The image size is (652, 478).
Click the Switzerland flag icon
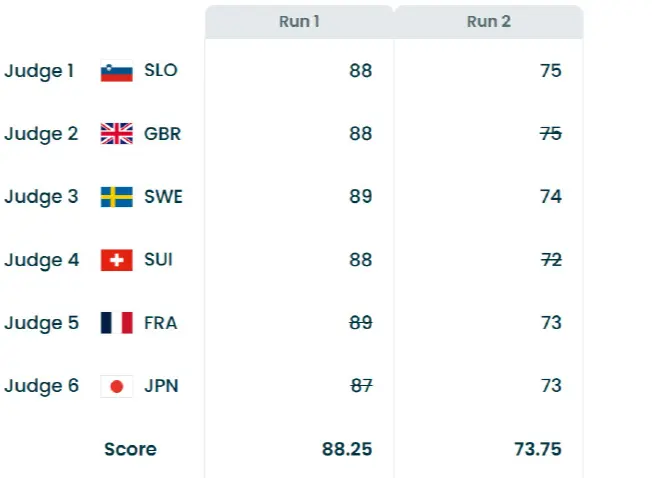point(117,260)
